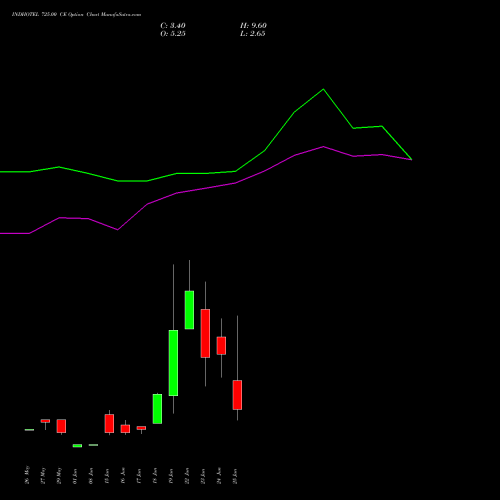
Task: Click the 26 May date label
Action: point(27,475)
